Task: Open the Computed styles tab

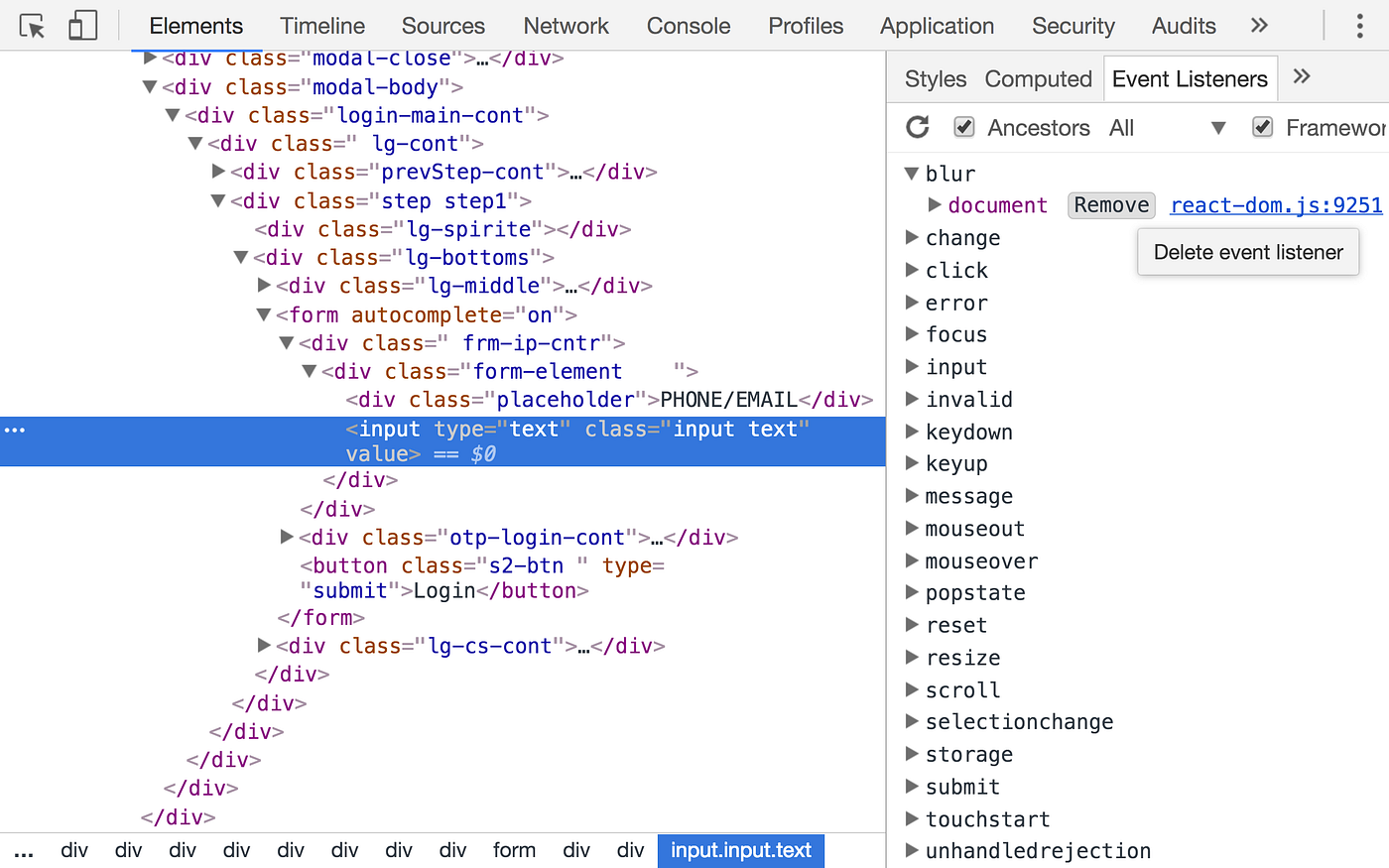Action: tap(1038, 78)
